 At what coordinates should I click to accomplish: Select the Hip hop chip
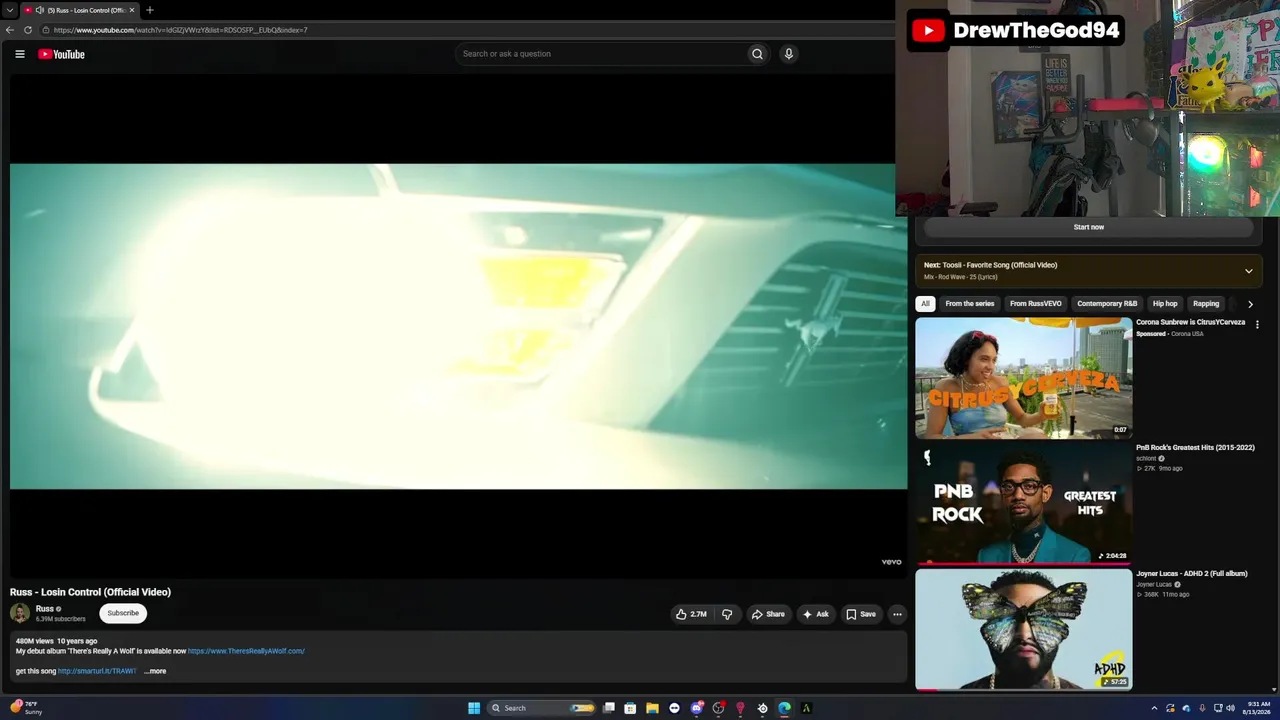[x=1165, y=304]
